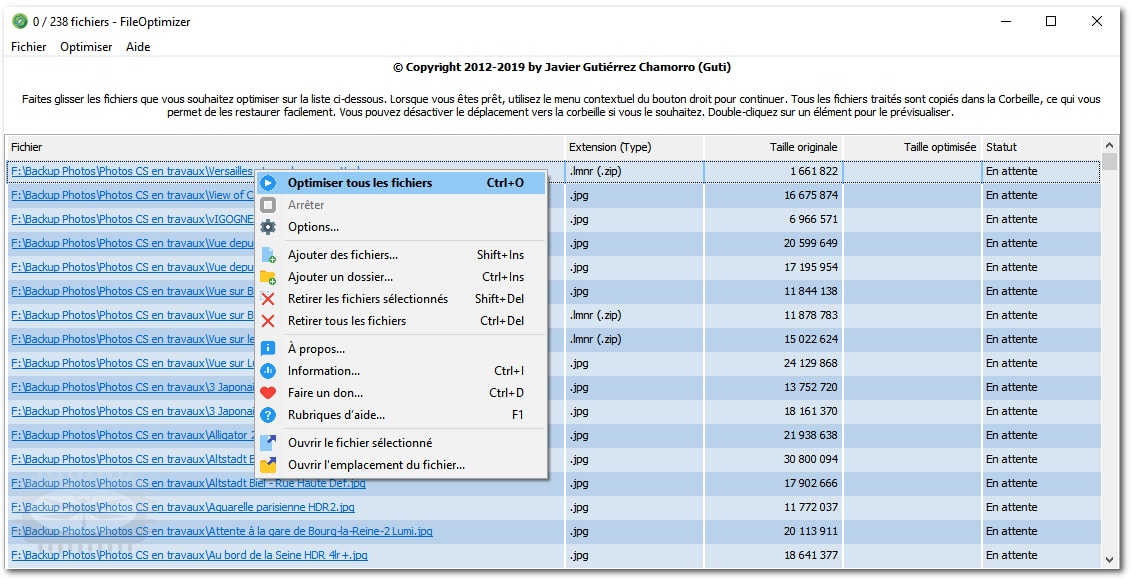Click the vertical scrollbar thumb

(x=1109, y=161)
